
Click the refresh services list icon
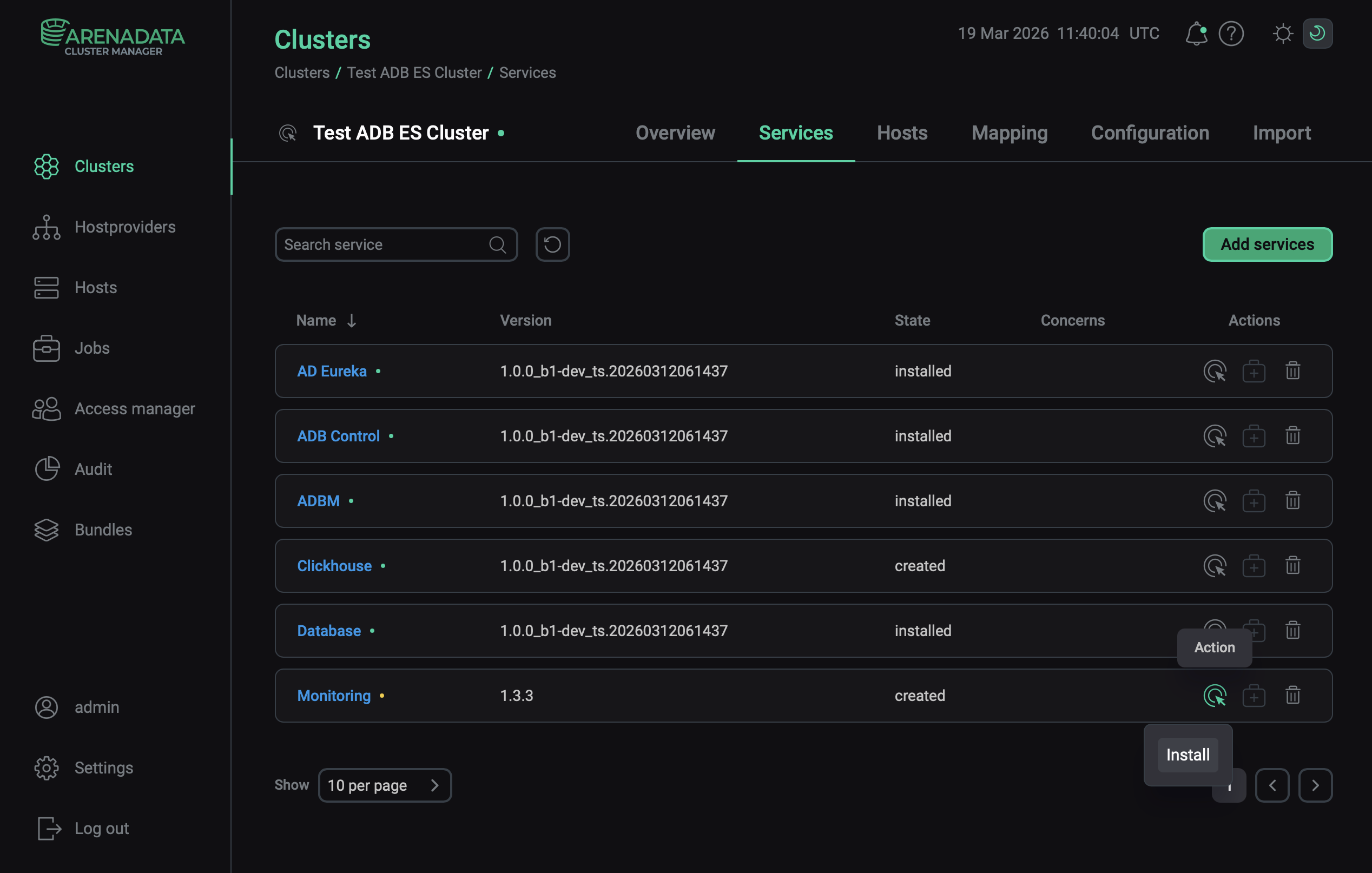(x=552, y=245)
